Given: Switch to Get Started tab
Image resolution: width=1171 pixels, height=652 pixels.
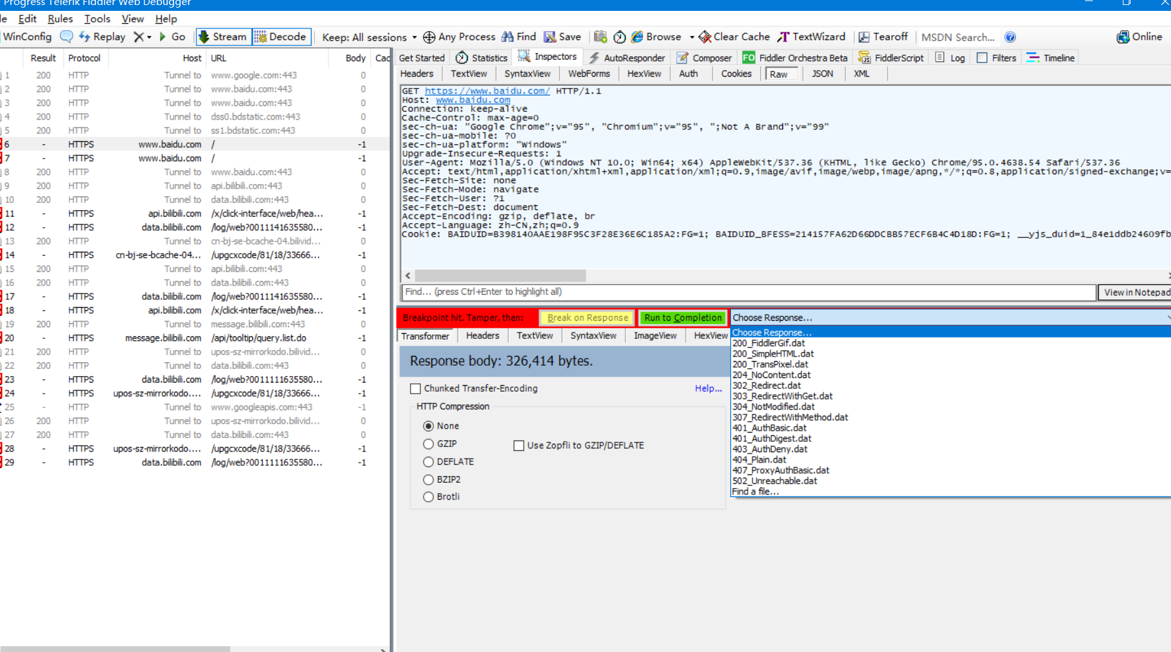Looking at the screenshot, I should coord(421,58).
